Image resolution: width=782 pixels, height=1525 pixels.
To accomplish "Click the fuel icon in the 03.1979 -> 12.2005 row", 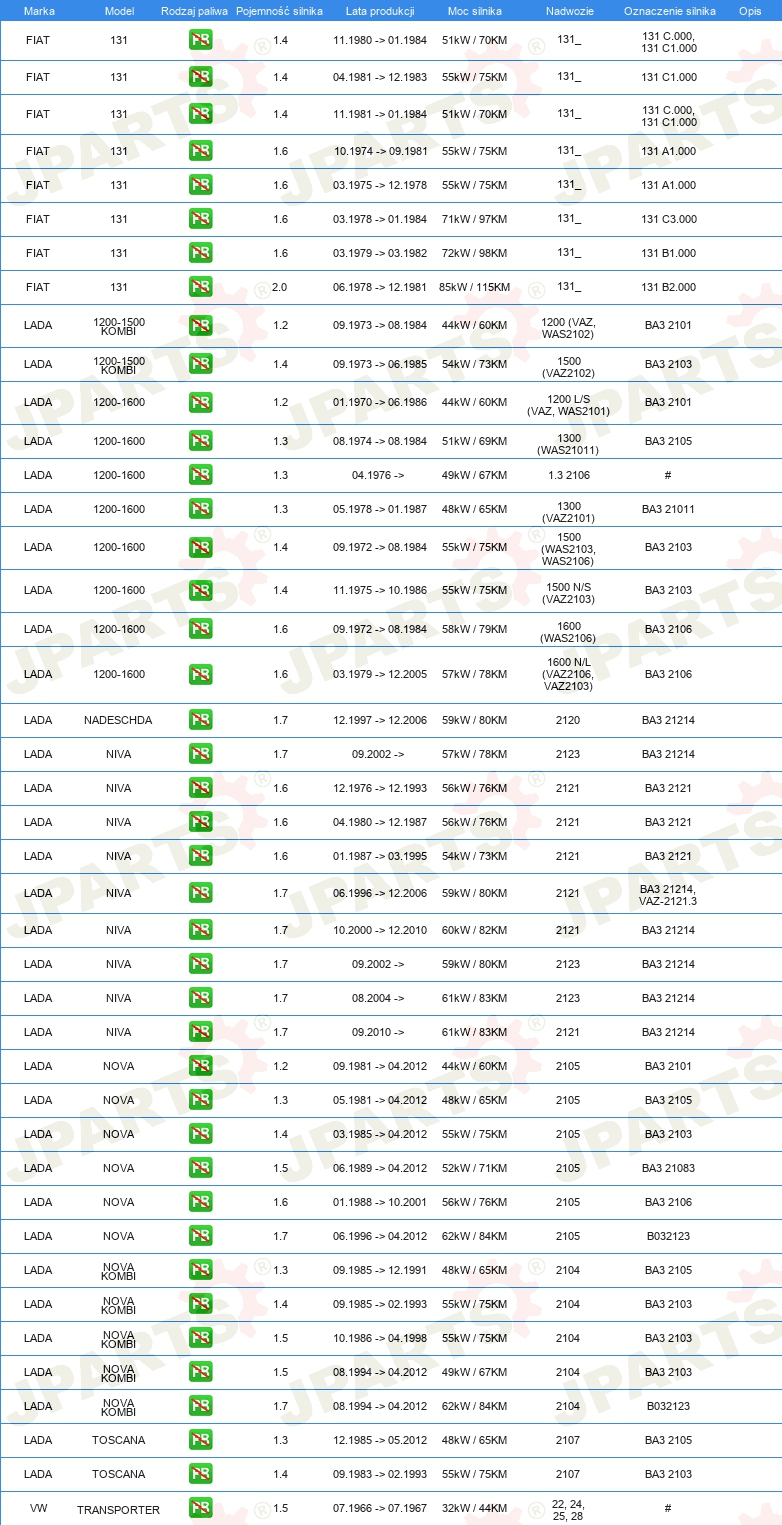I will tap(200, 674).
